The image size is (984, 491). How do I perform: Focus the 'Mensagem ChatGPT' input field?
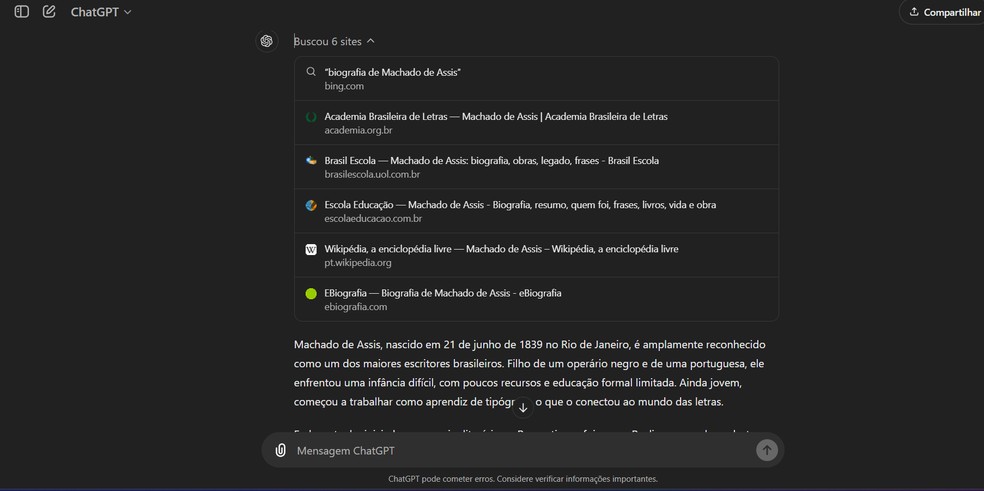[x=524, y=450]
